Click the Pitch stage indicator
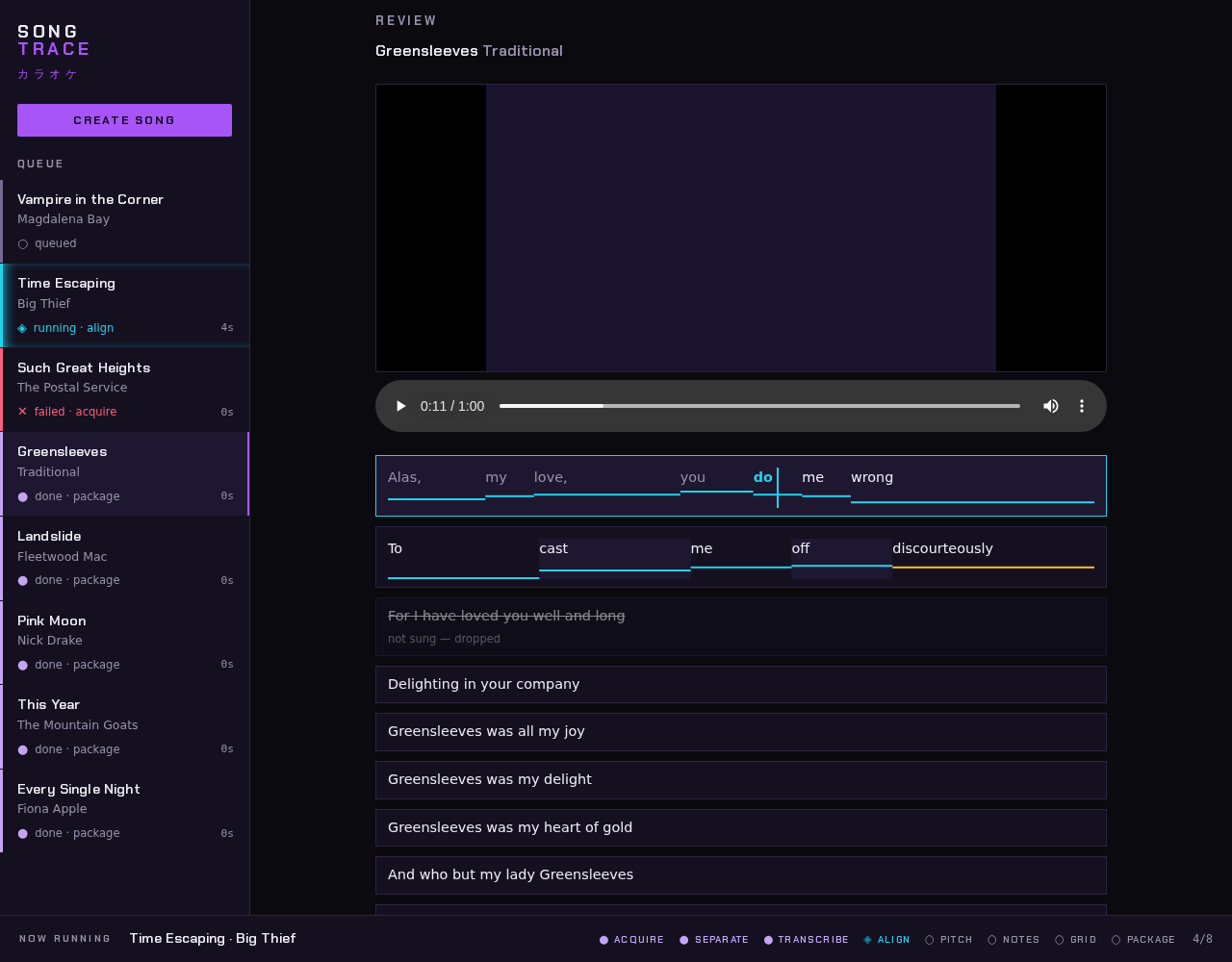 949,940
